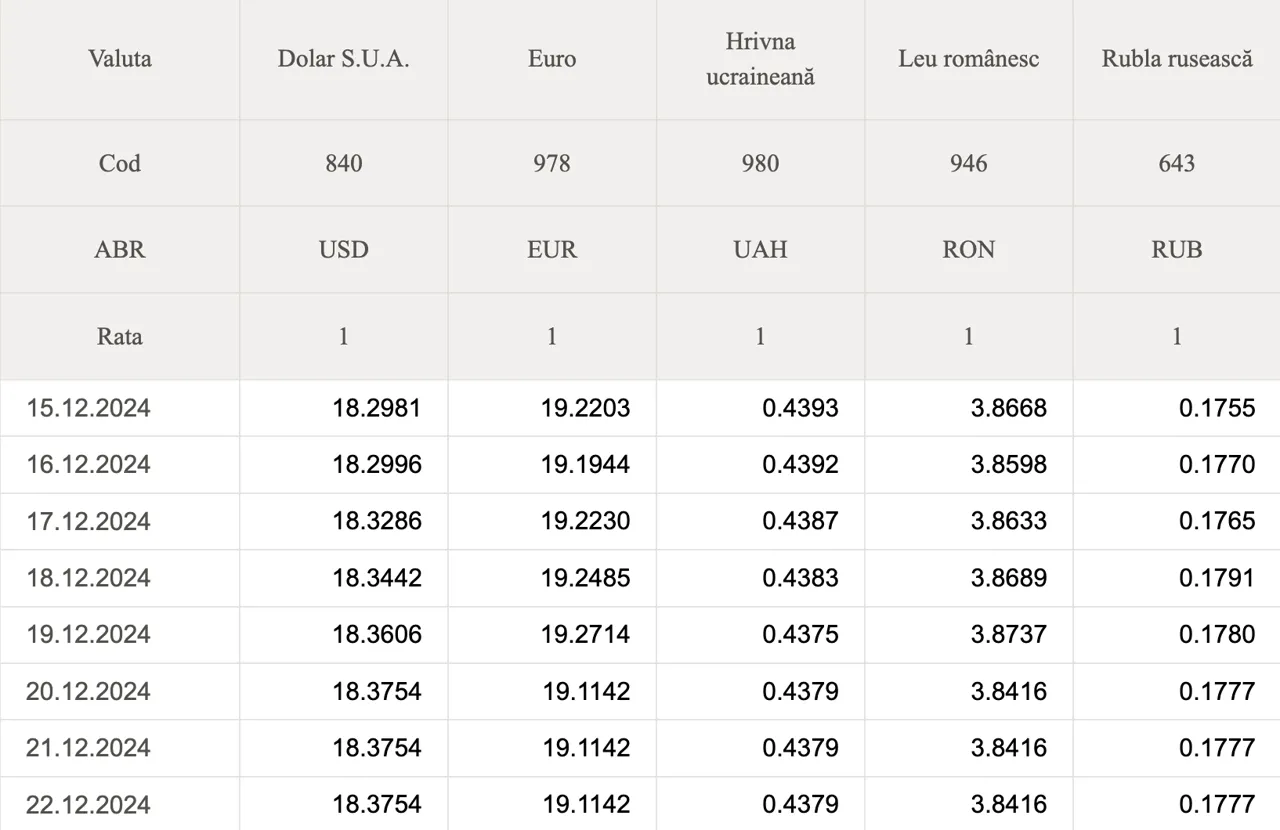This screenshot has width=1280, height=830.
Task: Select the EUR abbreviation cell
Action: pos(552,250)
